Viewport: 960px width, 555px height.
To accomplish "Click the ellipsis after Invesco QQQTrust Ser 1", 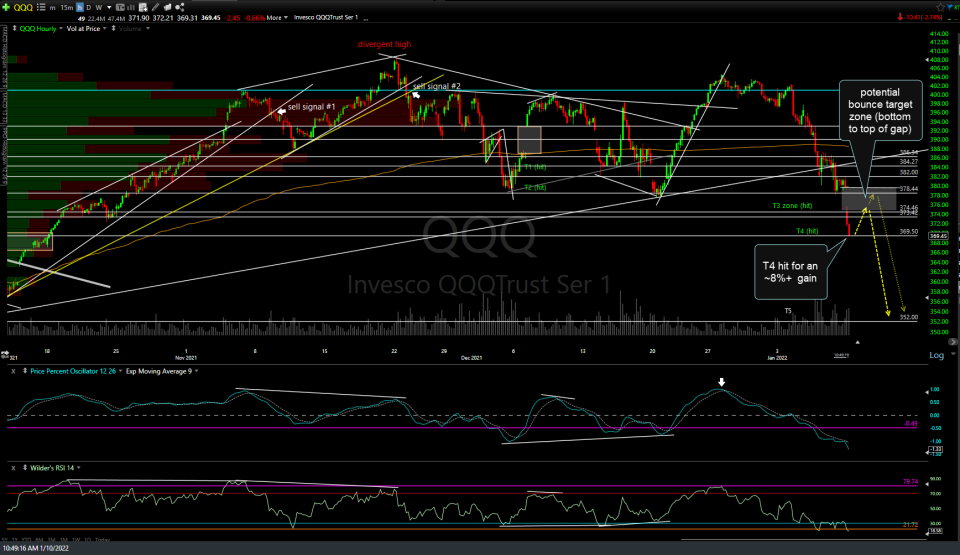I will [366, 18].
